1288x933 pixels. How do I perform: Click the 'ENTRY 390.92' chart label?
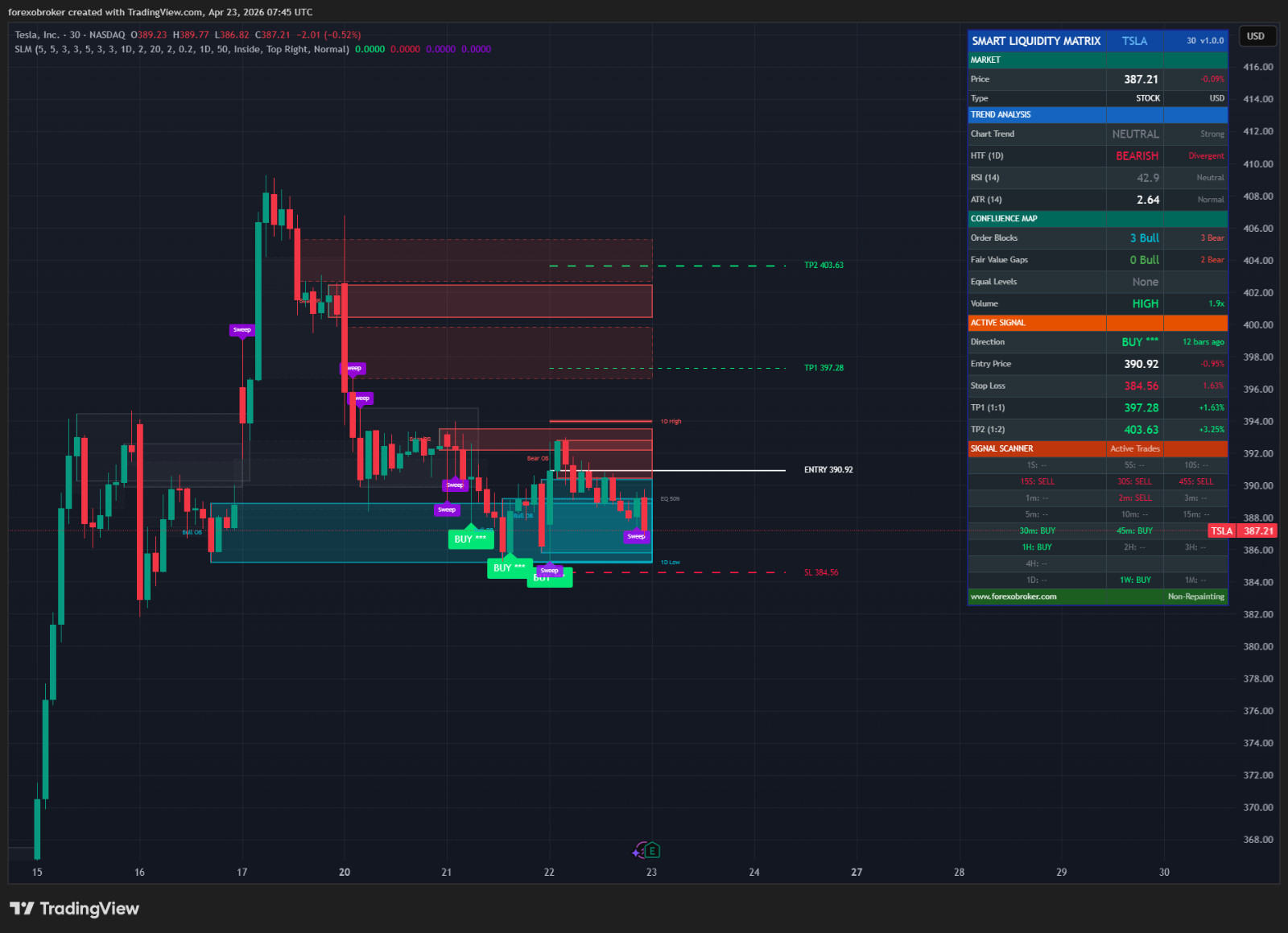pyautogui.click(x=828, y=469)
